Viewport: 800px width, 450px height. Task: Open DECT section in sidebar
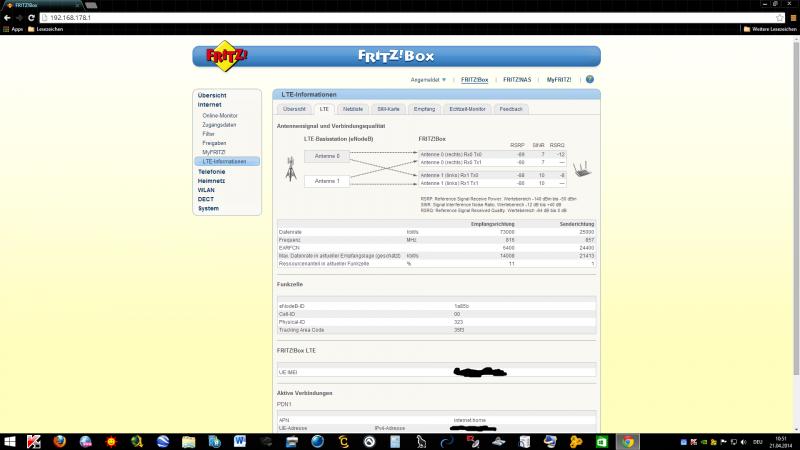[206, 199]
